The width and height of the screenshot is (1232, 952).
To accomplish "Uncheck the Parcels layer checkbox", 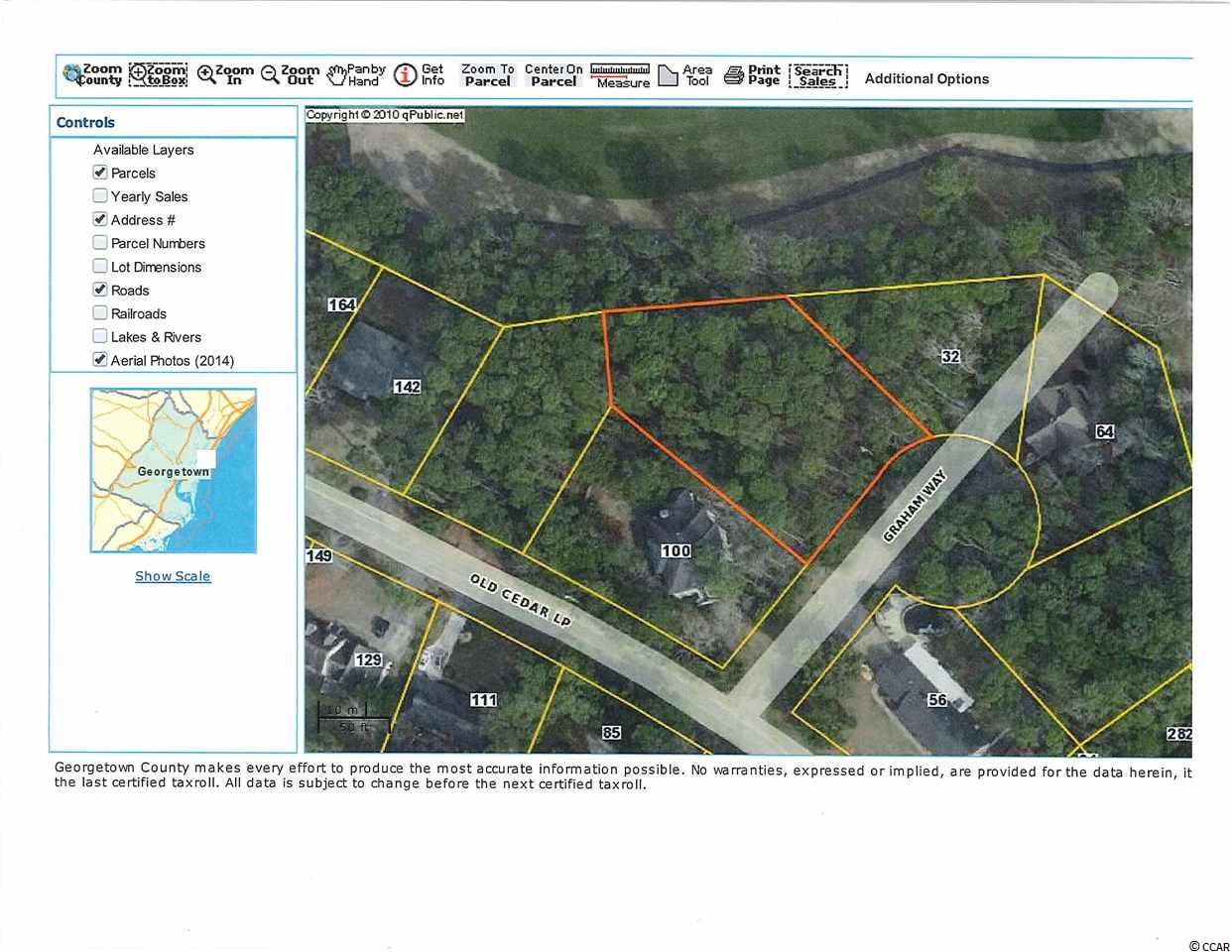I will [x=100, y=173].
